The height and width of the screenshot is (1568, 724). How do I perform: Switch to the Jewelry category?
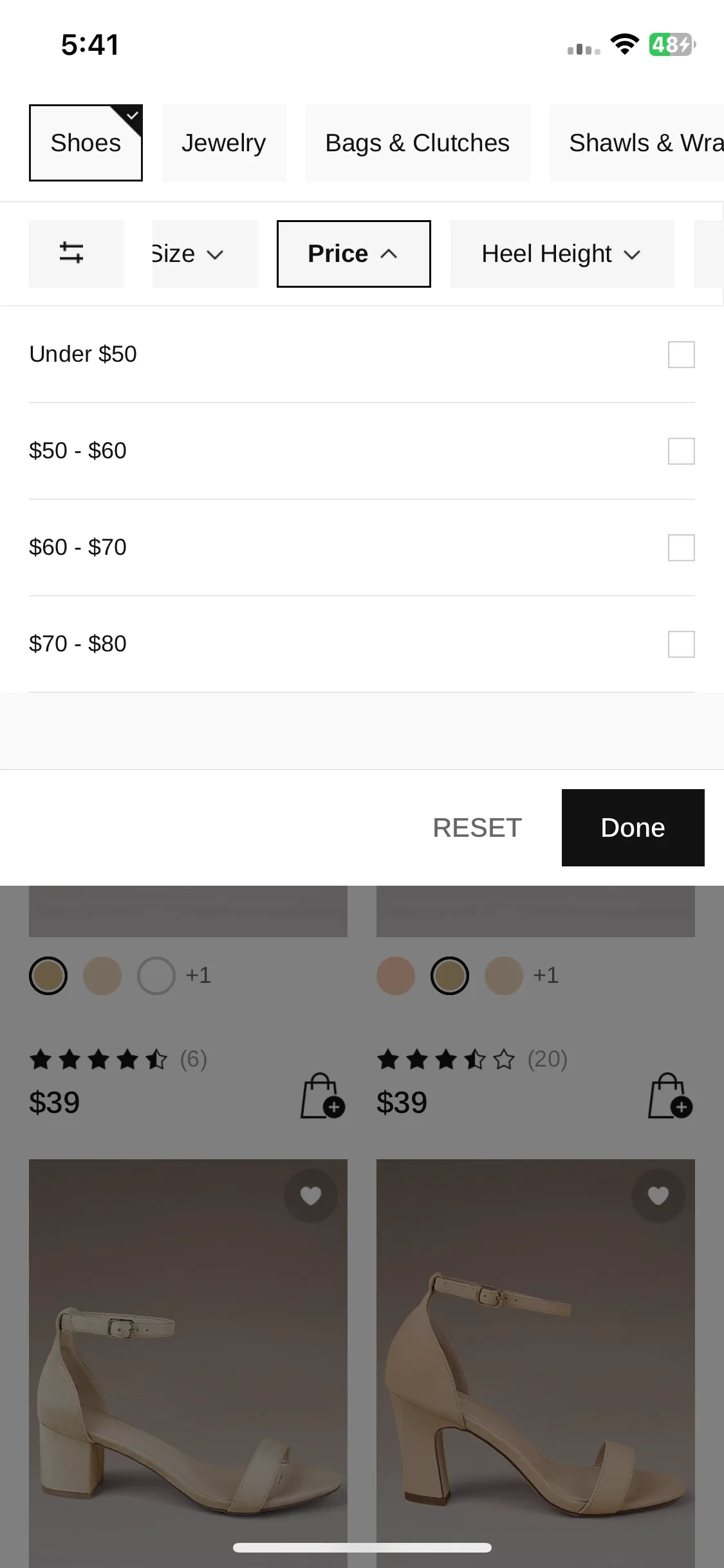(224, 143)
